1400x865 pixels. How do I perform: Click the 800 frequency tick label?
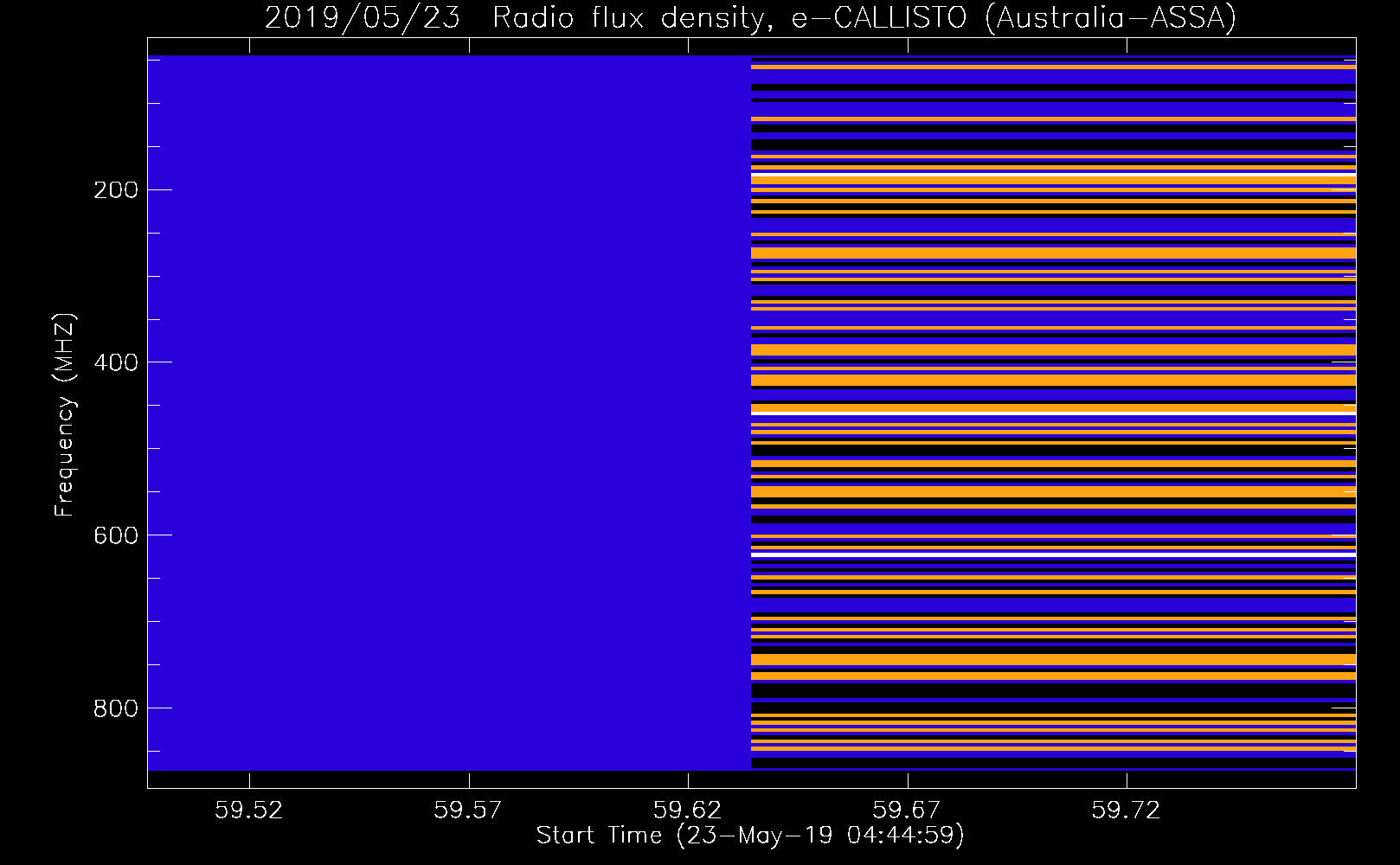(115, 709)
